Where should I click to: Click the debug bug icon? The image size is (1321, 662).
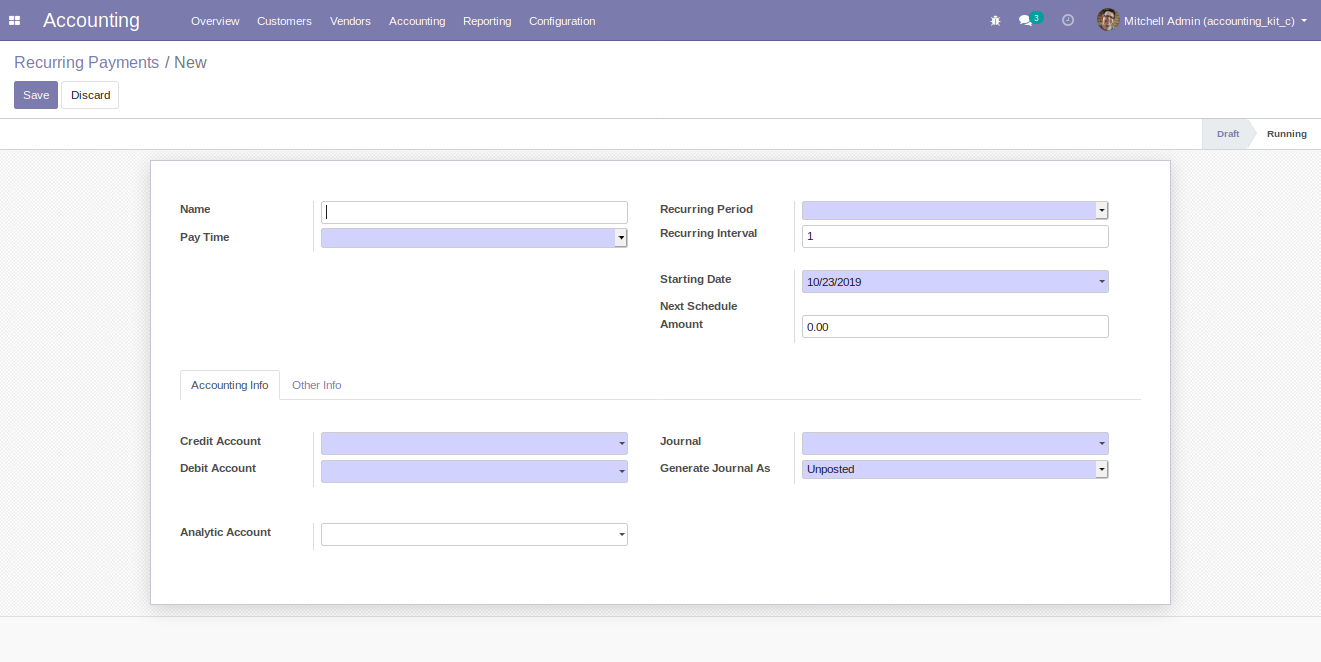(x=995, y=21)
